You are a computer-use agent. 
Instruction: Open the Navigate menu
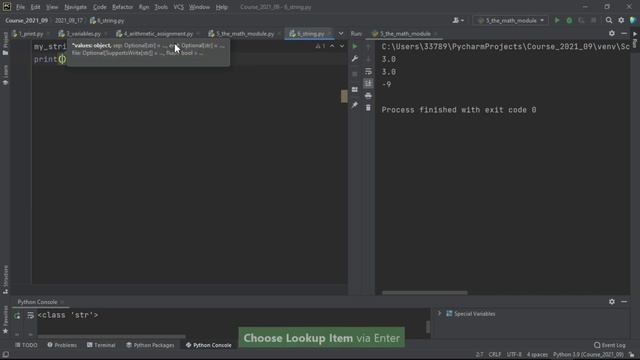pyautogui.click(x=76, y=7)
